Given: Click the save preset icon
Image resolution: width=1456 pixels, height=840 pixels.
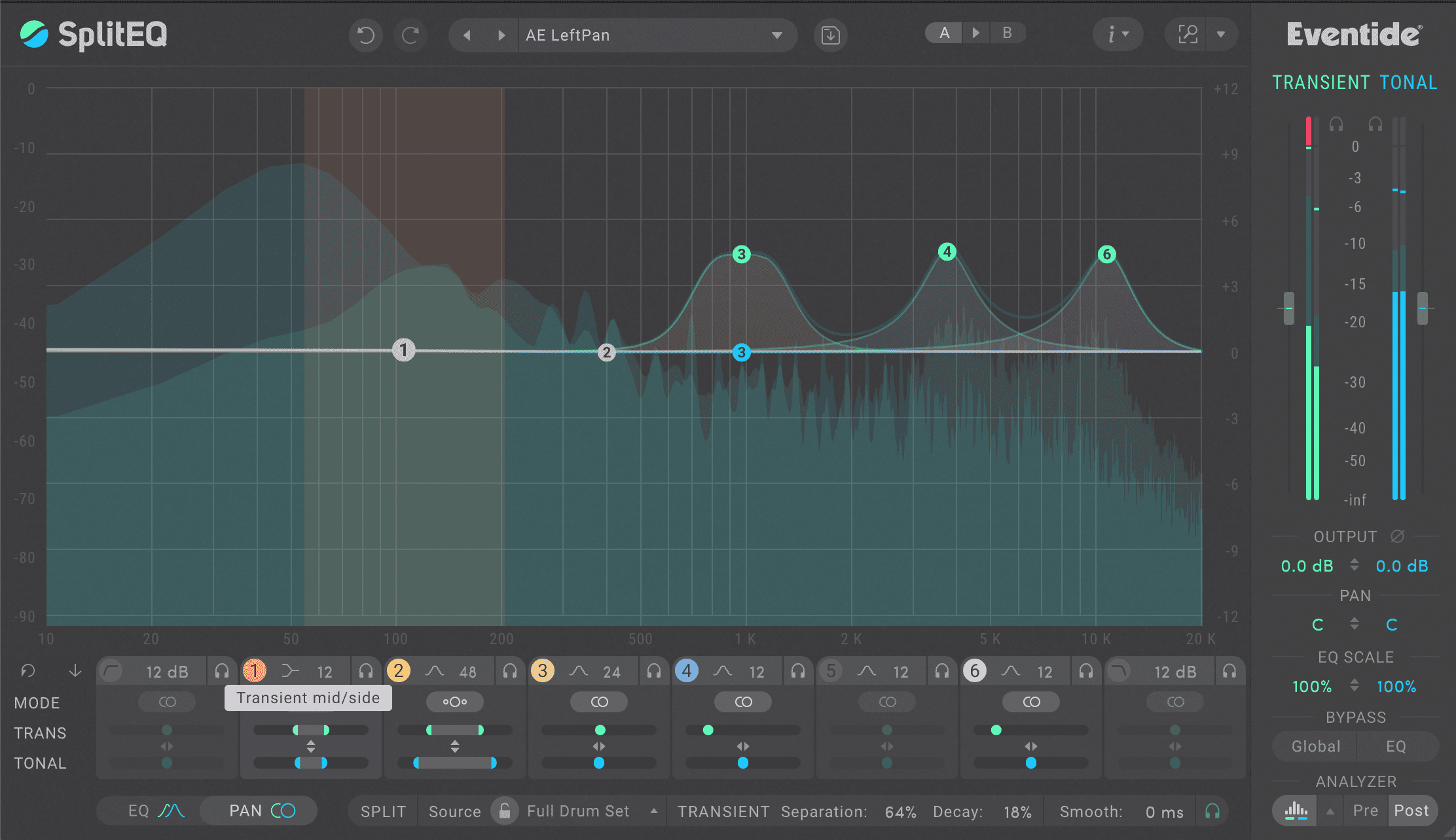Looking at the screenshot, I should (830, 35).
